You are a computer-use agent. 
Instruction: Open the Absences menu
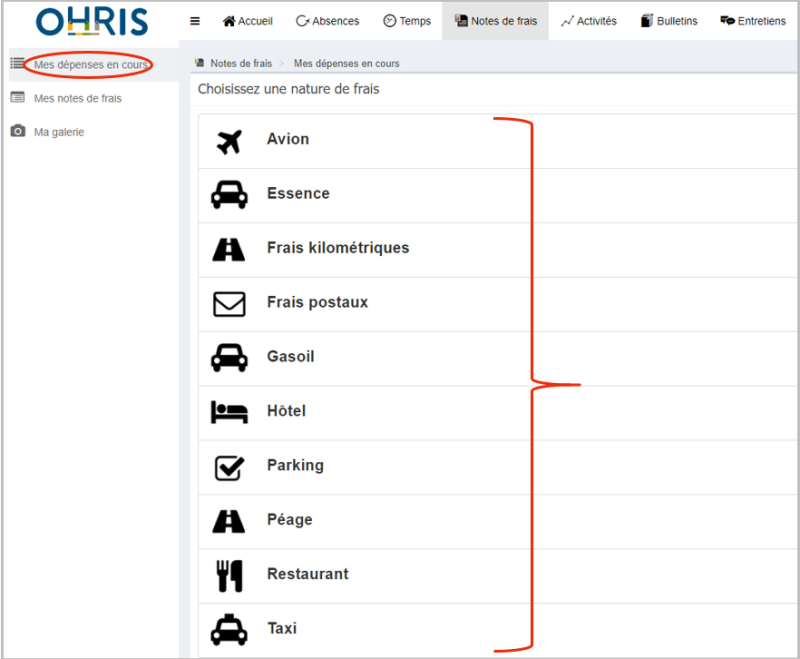328,21
